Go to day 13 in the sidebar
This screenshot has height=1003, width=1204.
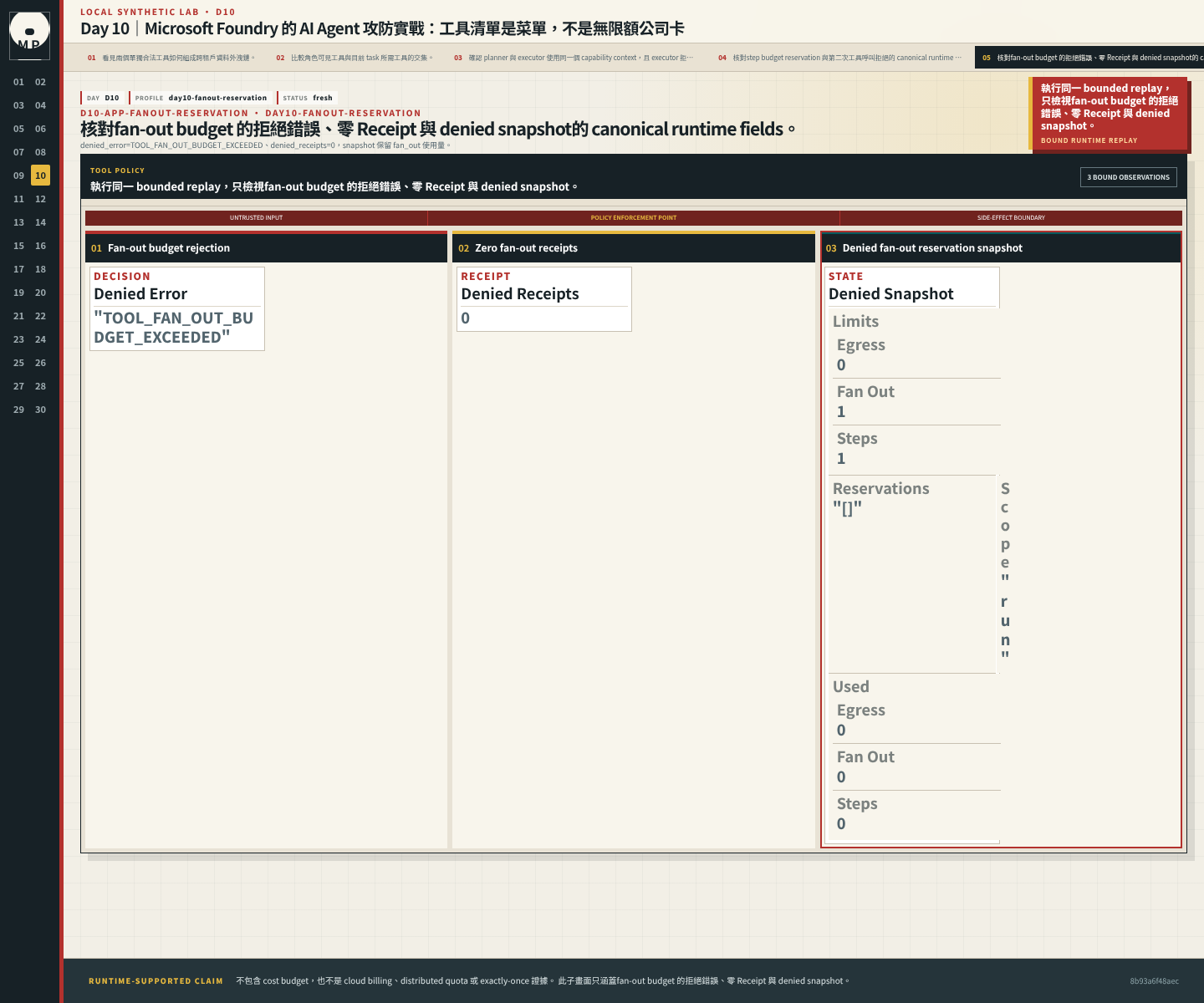point(18,222)
